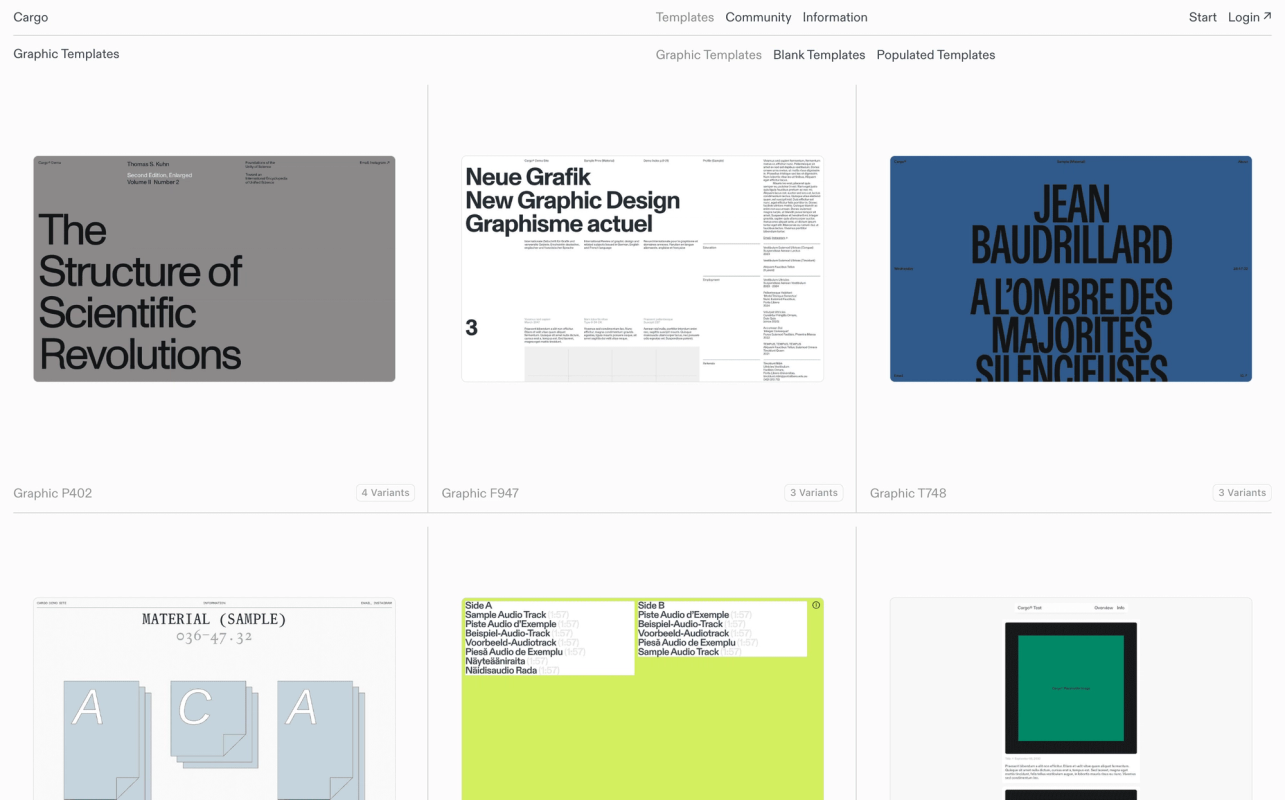The height and width of the screenshot is (800, 1285).
Task: Click the Graphic T748 template name
Action: (908, 493)
